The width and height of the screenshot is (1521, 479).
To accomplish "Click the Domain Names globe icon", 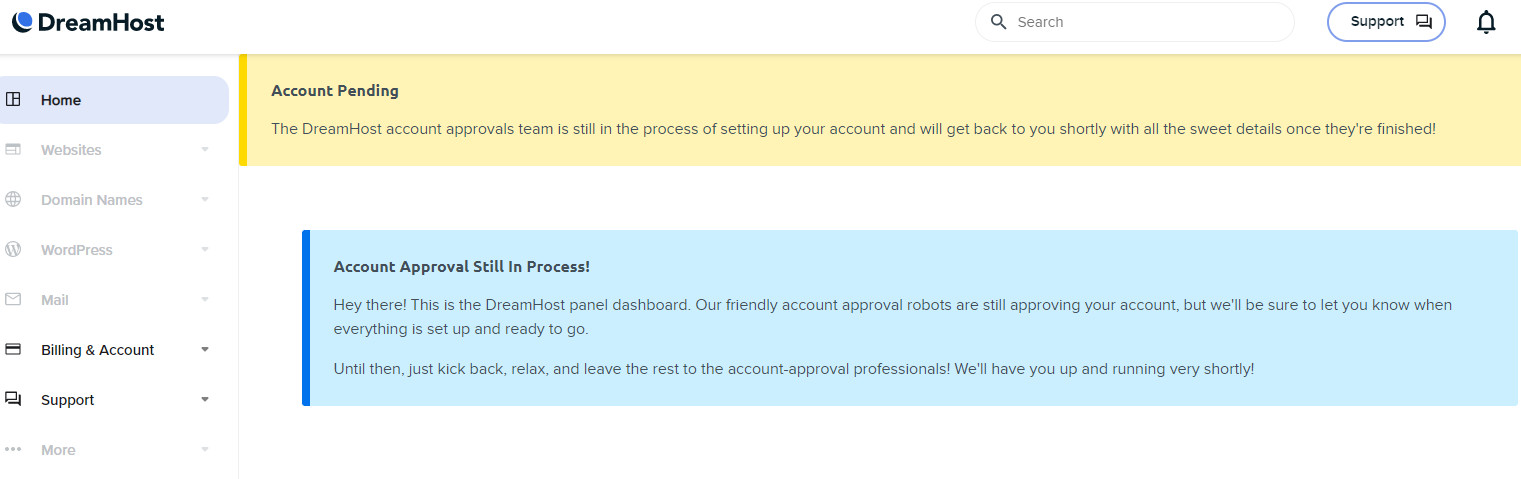I will click(14, 200).
